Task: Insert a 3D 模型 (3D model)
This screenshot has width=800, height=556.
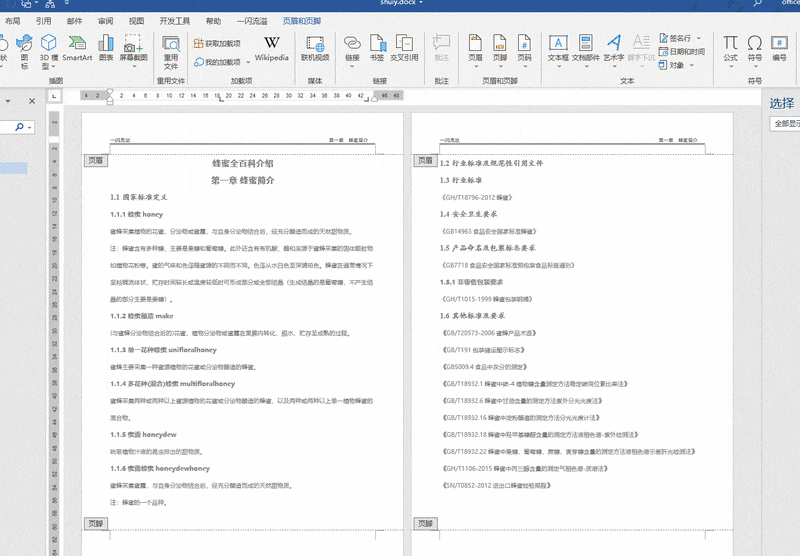Action: [x=49, y=52]
